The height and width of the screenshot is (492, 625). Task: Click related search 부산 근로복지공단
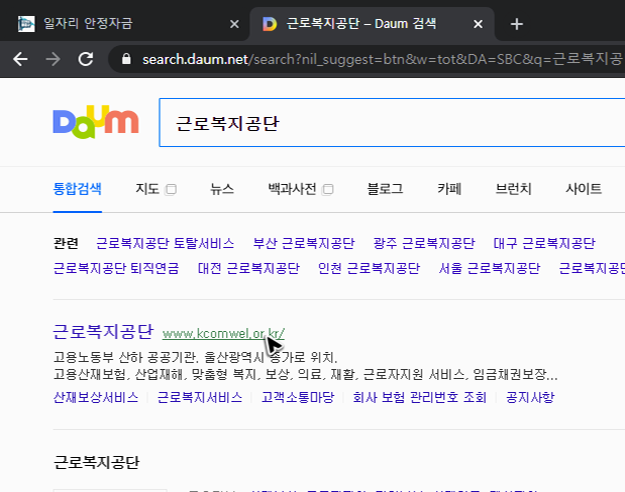(304, 243)
